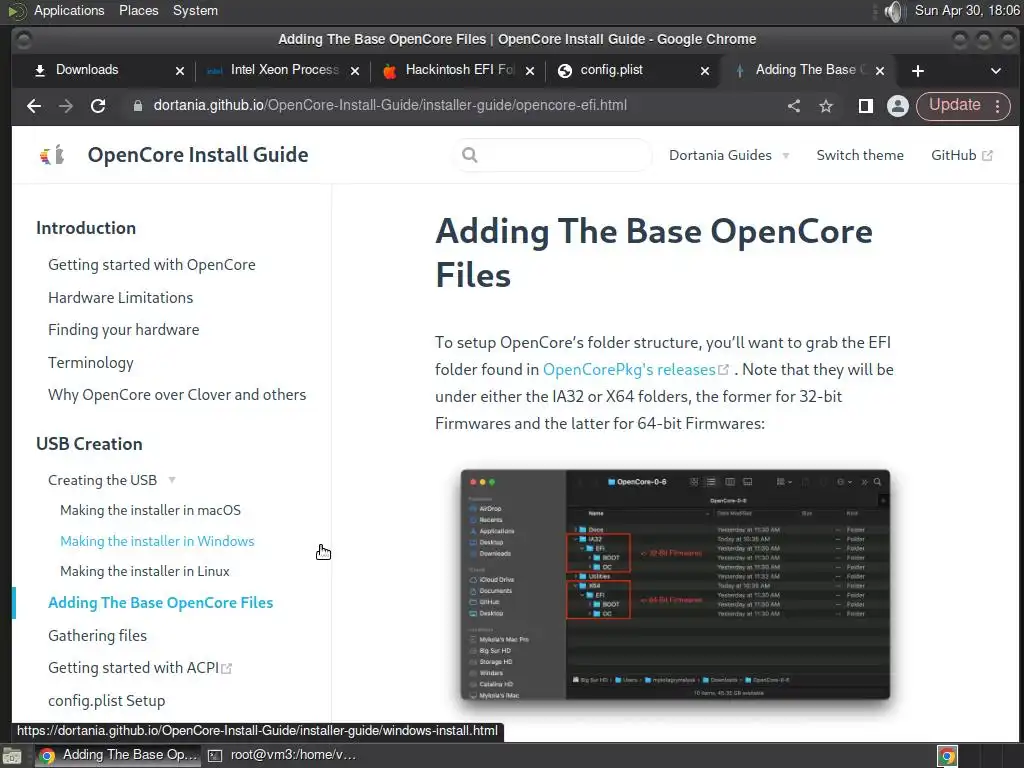Click the show desktop taskbar icon
This screenshot has height=768, width=1024.
tap(12, 756)
